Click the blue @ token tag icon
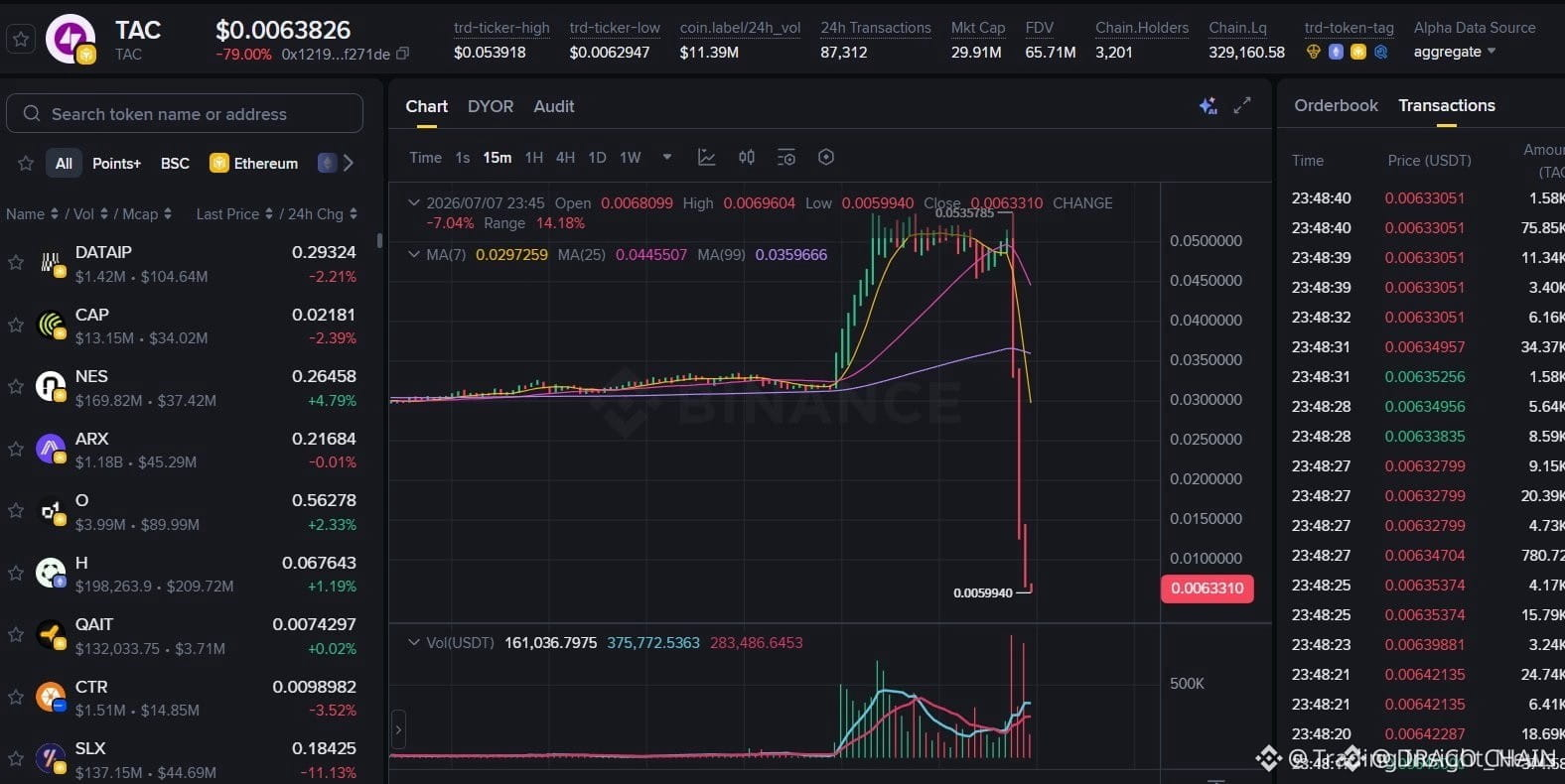 coord(1380,52)
